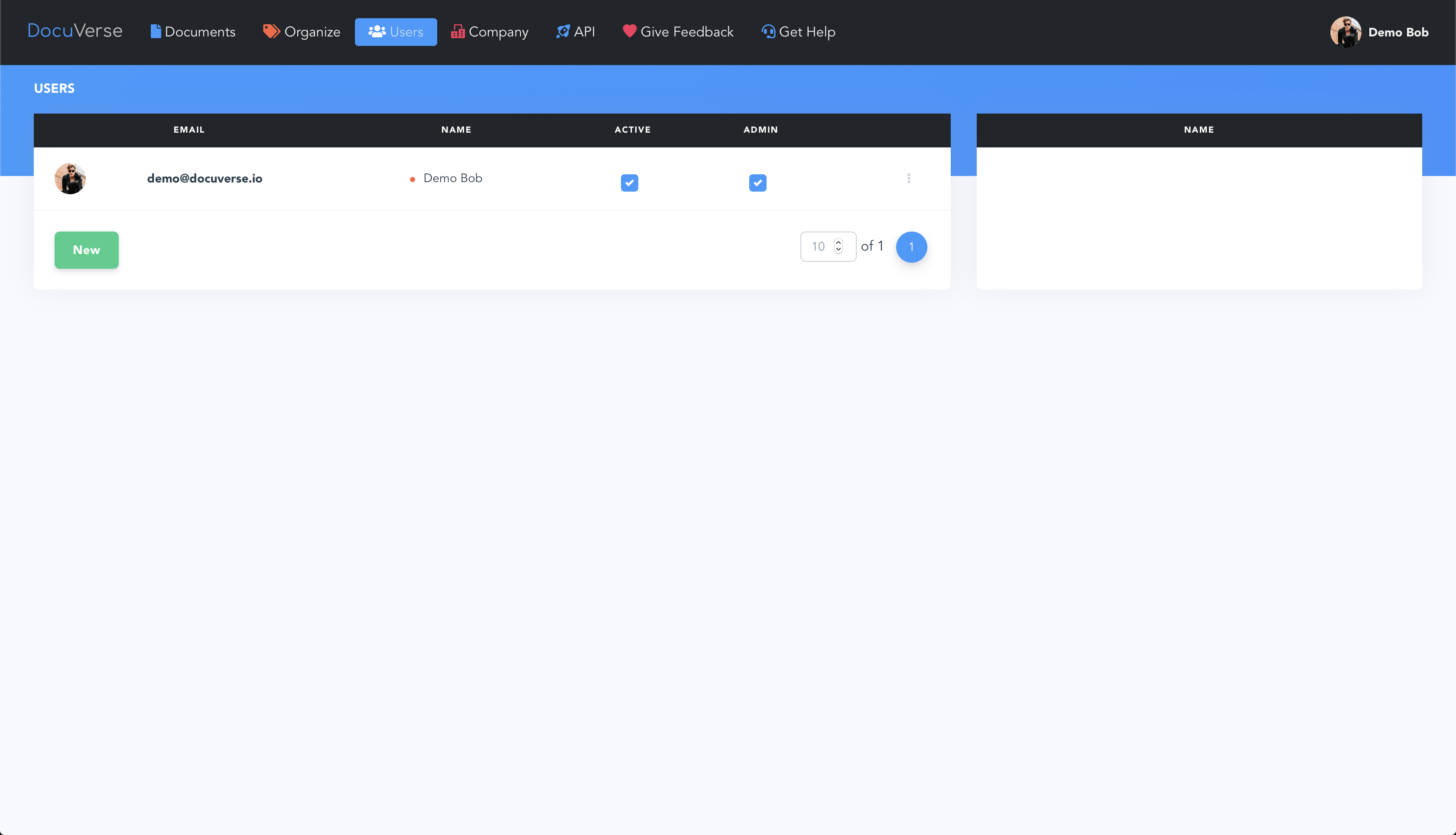Toggle Admin checkbox for Demo Bob

tap(758, 183)
